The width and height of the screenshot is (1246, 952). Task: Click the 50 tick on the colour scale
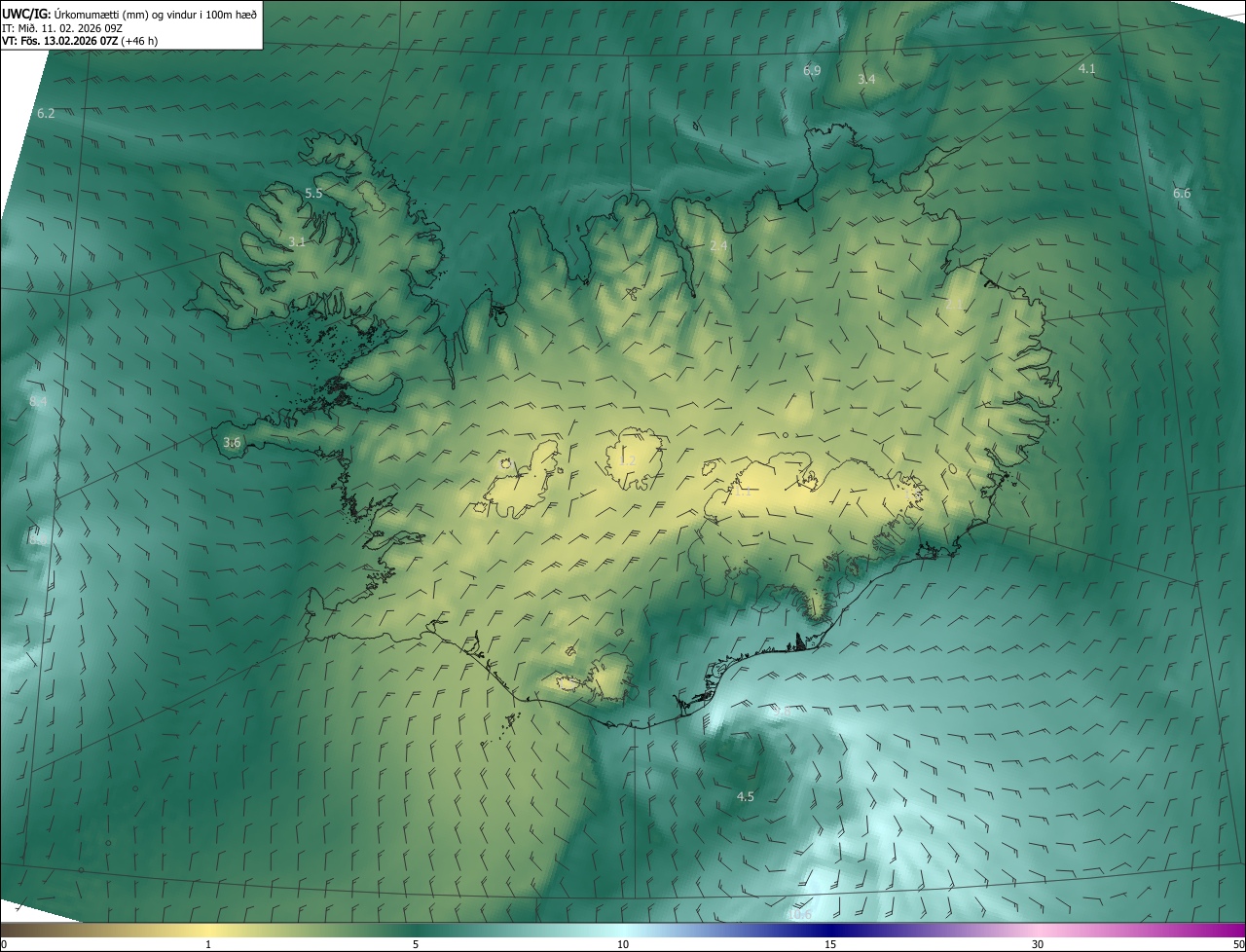1238,945
